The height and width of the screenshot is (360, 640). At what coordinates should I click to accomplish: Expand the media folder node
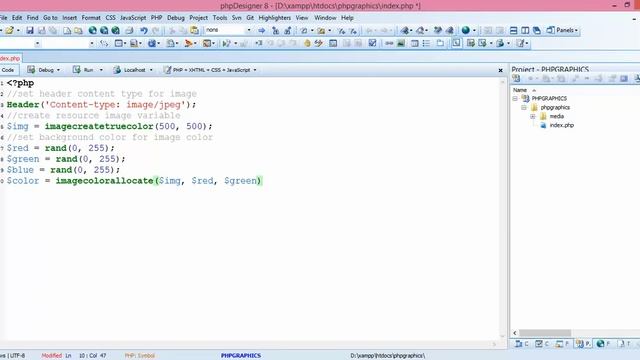(533, 116)
